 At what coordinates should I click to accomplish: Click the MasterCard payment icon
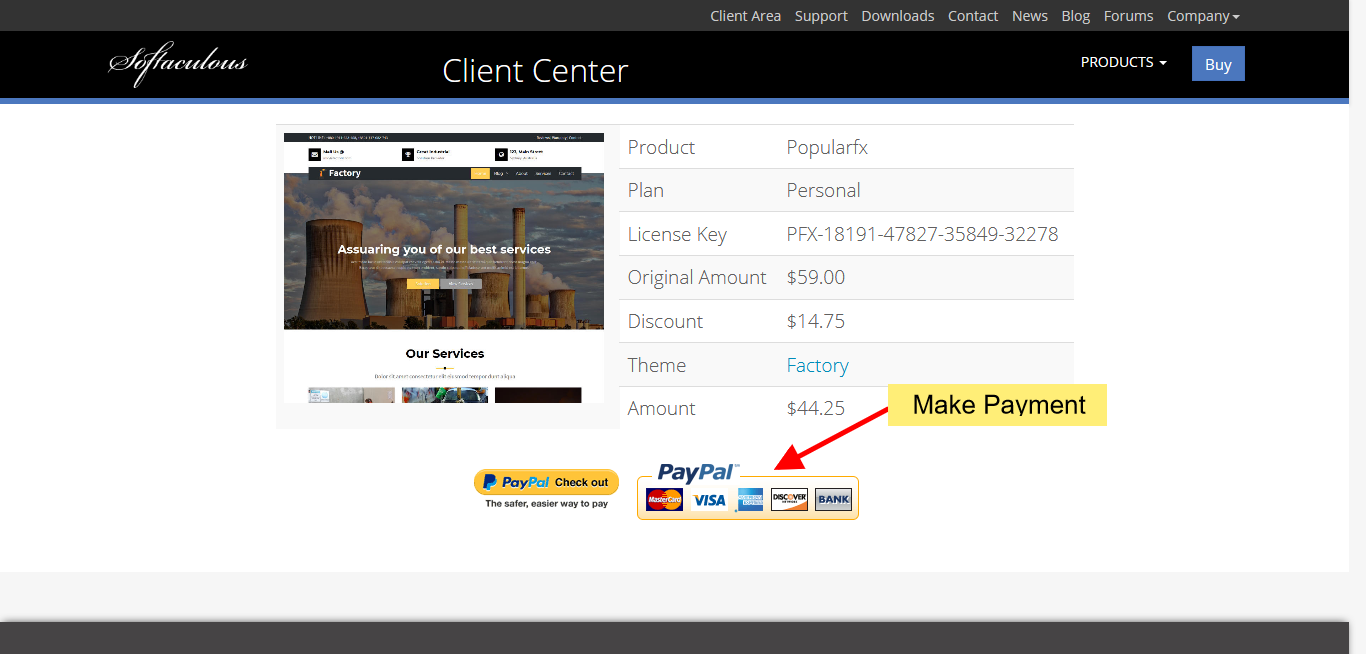(664, 499)
